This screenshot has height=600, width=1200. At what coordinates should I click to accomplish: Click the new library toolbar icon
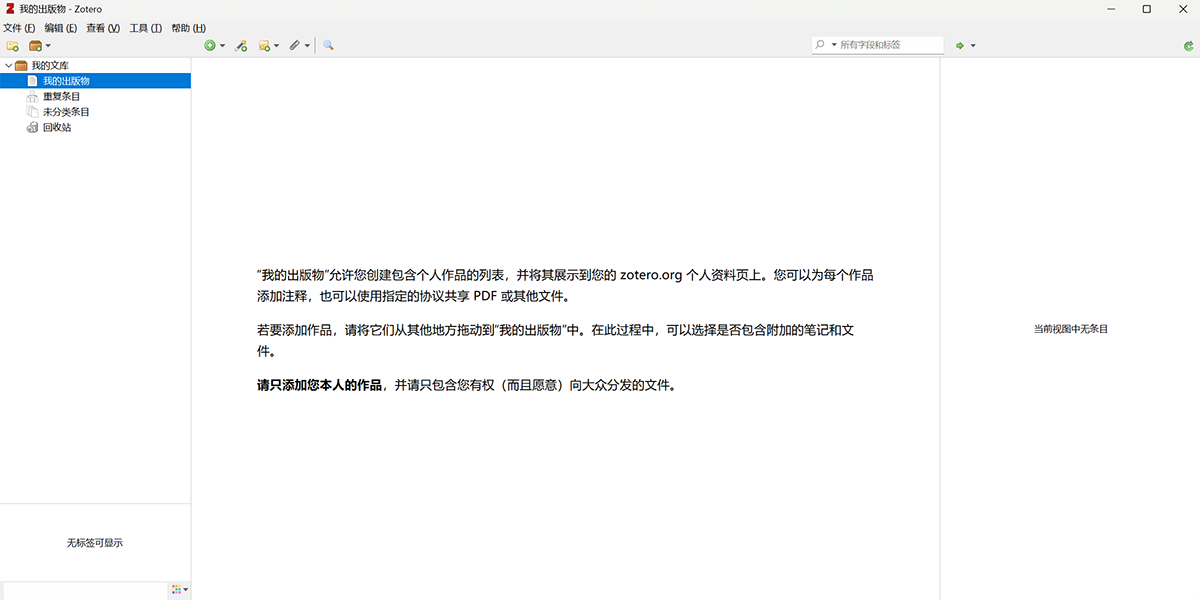click(35, 45)
